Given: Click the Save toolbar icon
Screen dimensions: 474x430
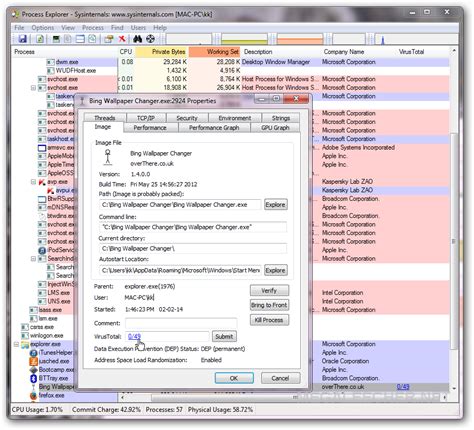Looking at the screenshot, I should click(x=22, y=39).
